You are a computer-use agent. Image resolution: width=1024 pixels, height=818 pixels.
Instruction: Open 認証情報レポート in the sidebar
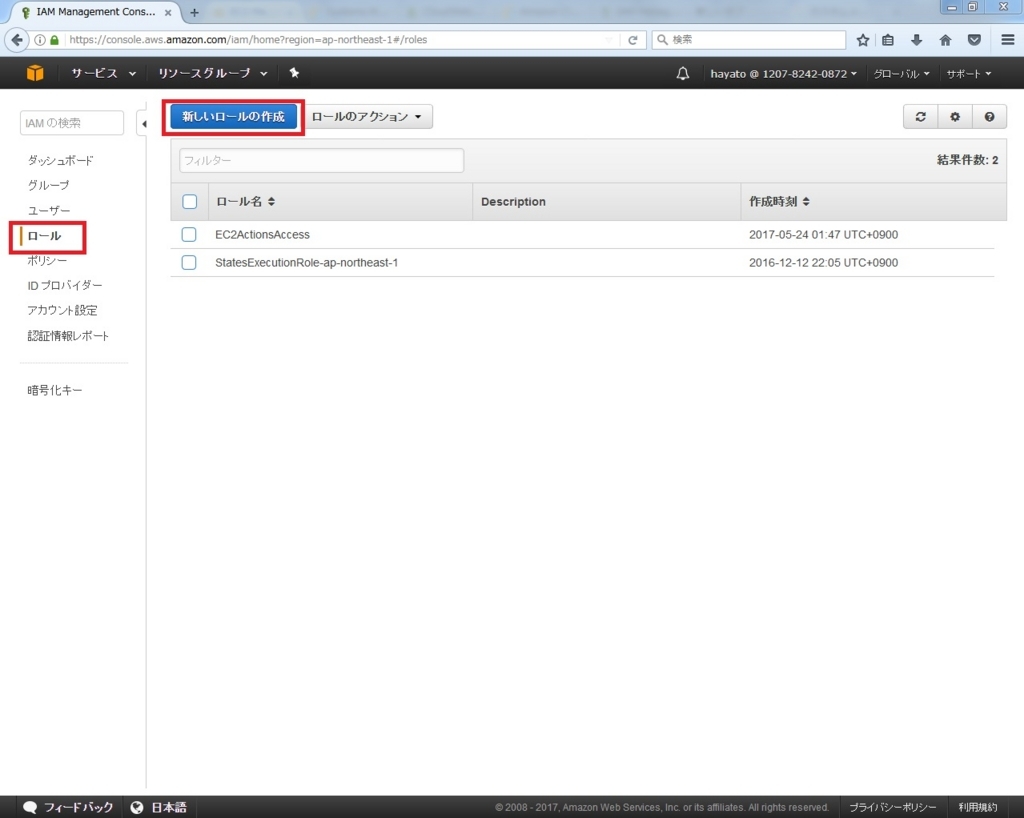68,336
